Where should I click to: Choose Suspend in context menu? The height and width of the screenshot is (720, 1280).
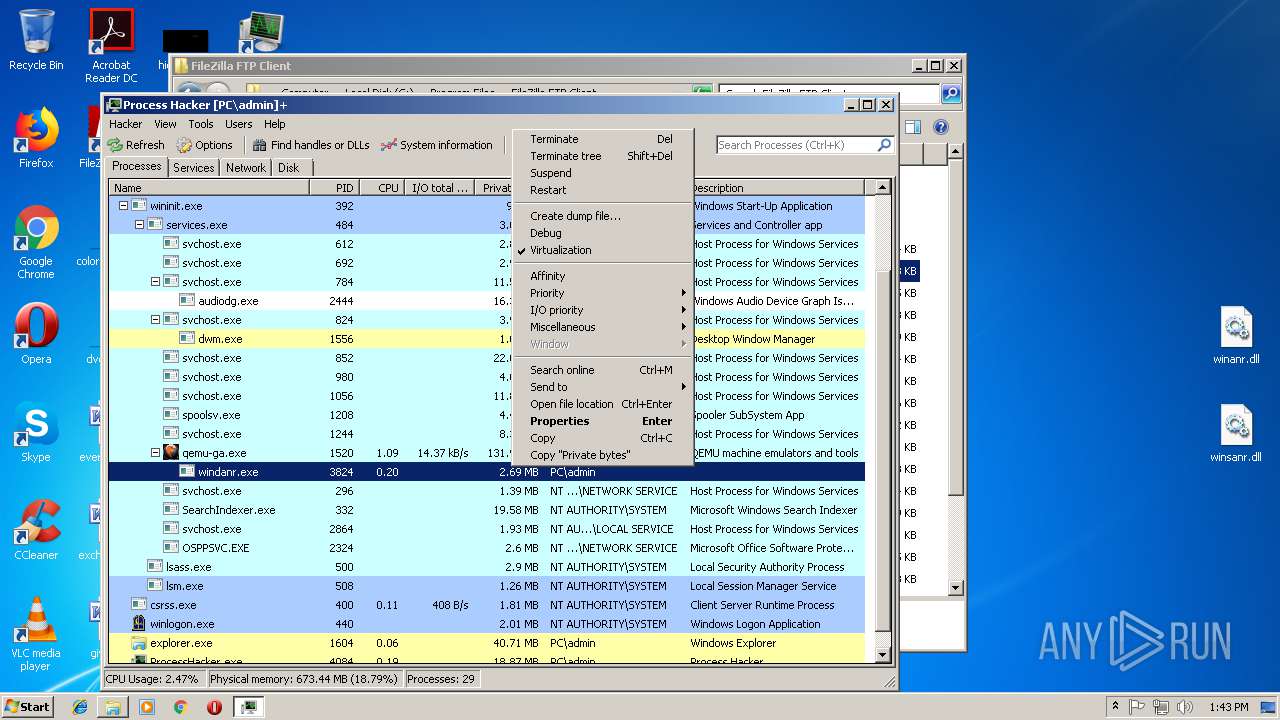pyautogui.click(x=602, y=173)
